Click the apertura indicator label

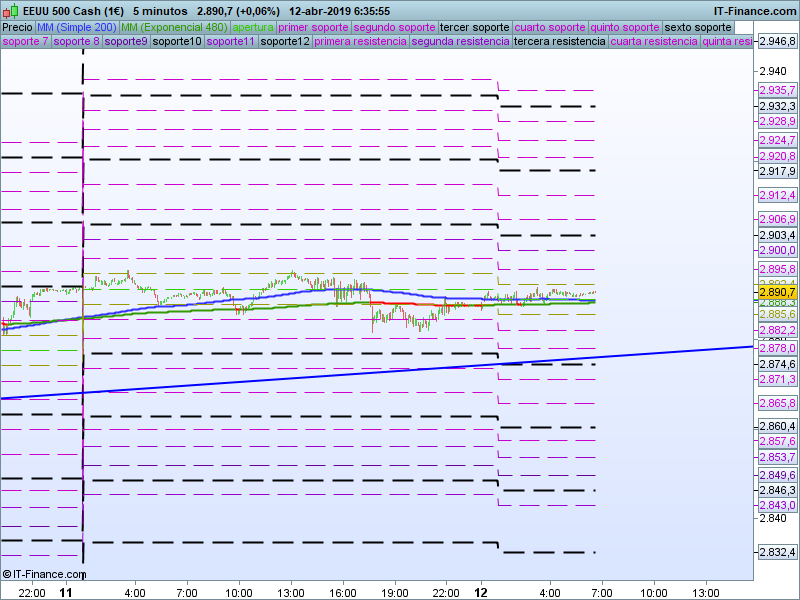click(253, 27)
